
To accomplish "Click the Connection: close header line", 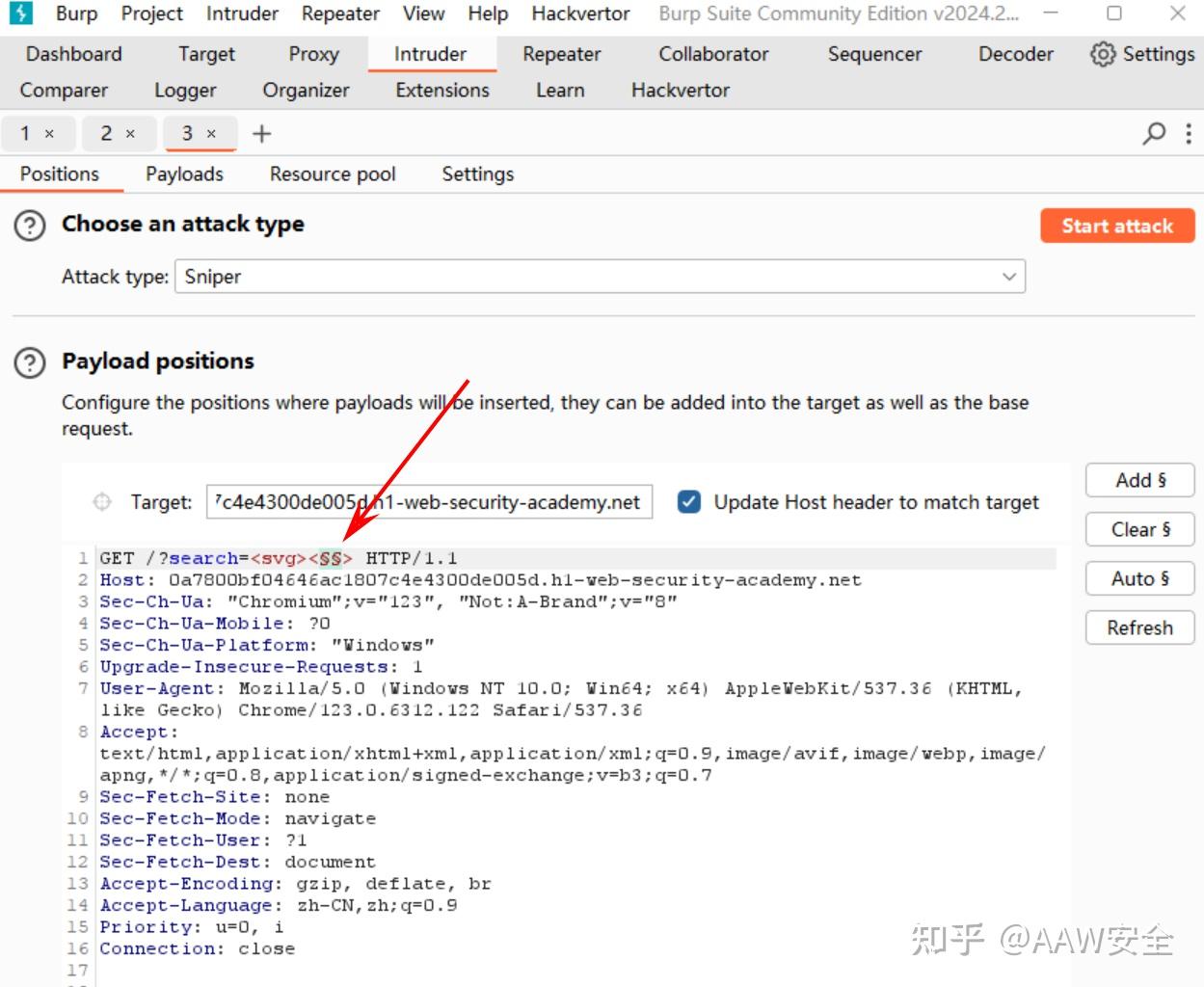I will pos(198,948).
